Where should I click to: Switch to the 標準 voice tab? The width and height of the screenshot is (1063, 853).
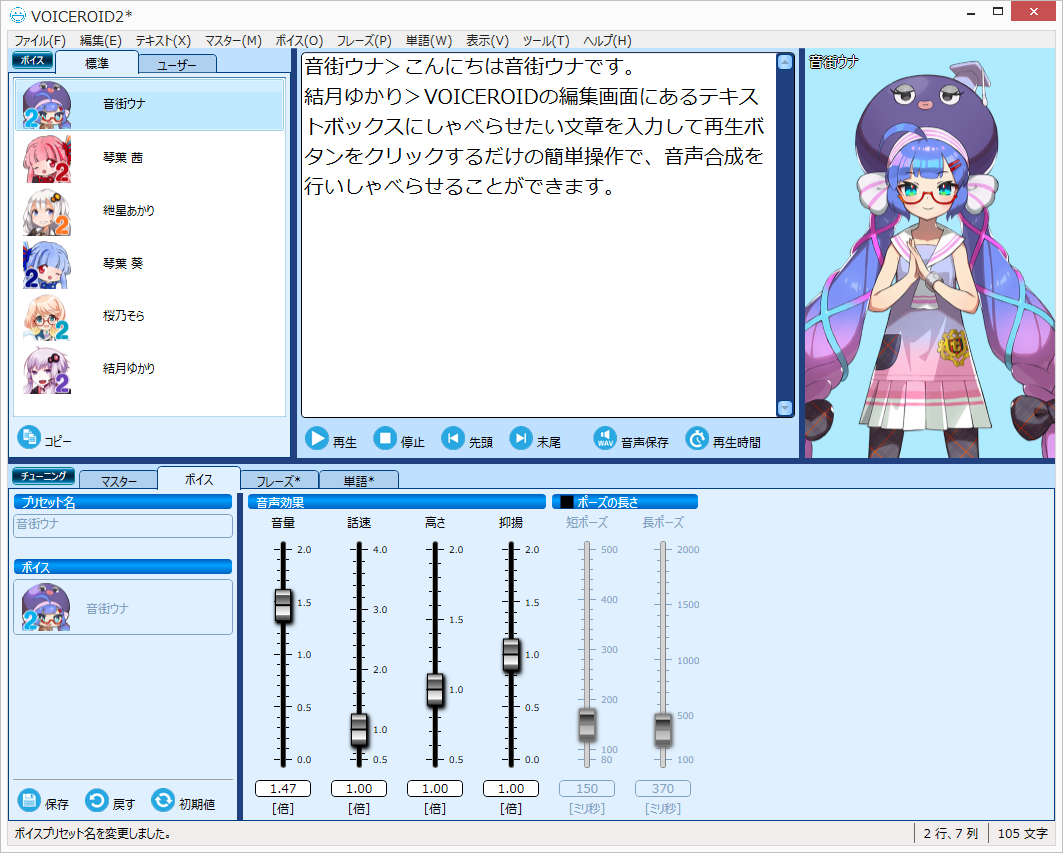tap(97, 63)
